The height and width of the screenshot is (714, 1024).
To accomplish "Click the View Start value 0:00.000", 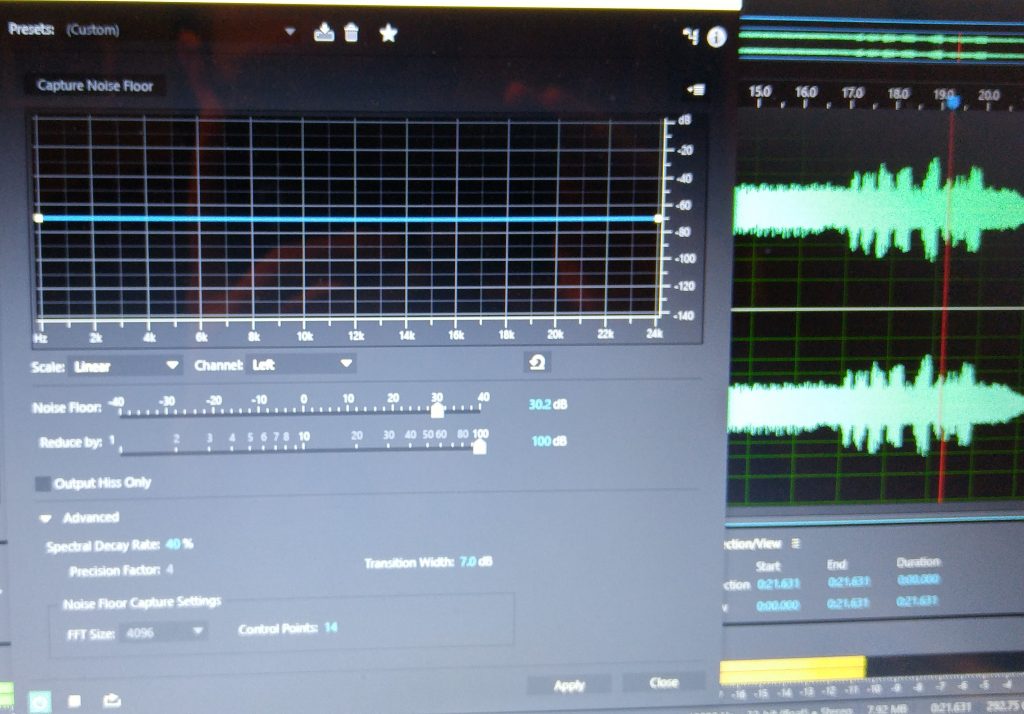I will pos(777,606).
